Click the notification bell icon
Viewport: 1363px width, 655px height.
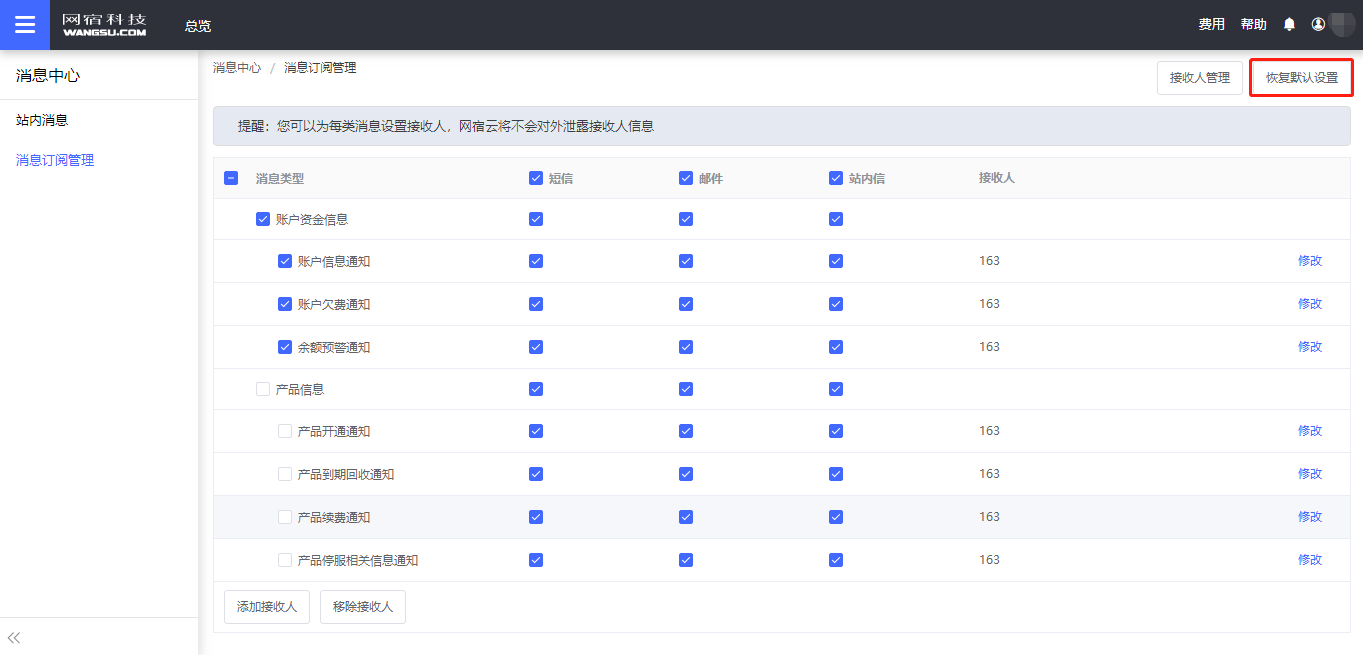click(1289, 25)
